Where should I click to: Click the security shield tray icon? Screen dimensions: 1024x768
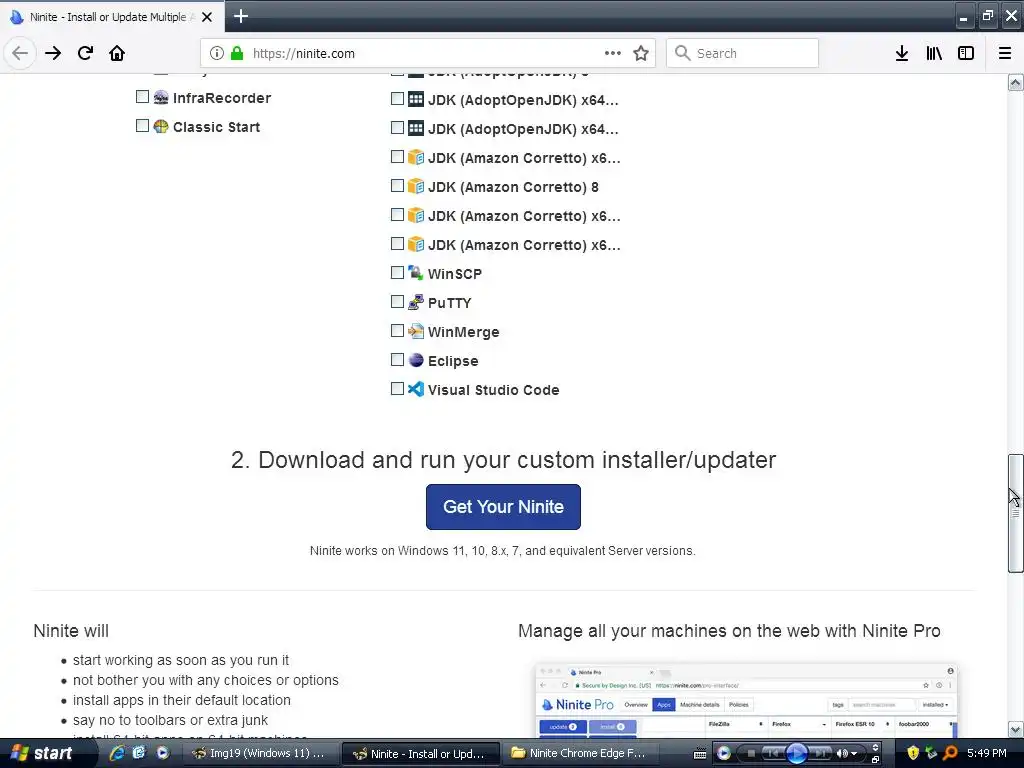[x=914, y=753]
